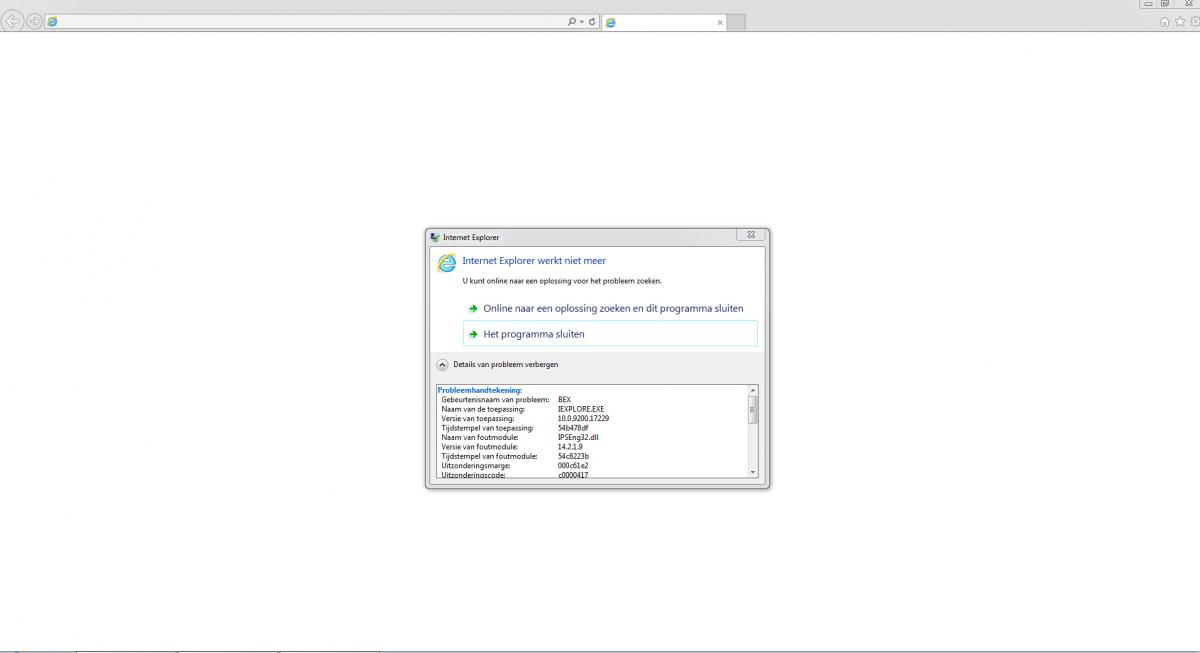Select the module version '14.2.1.9'
The height and width of the screenshot is (653, 1200).
pos(571,447)
